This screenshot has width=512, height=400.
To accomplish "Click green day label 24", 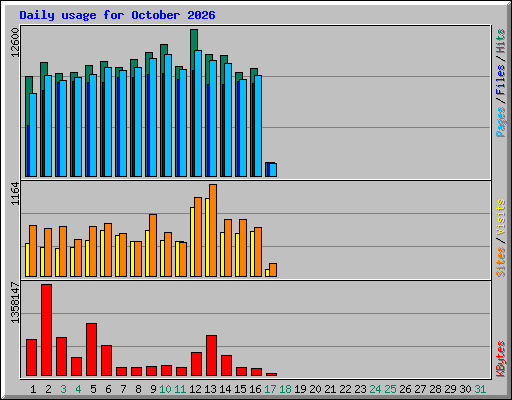I will 375,389.
